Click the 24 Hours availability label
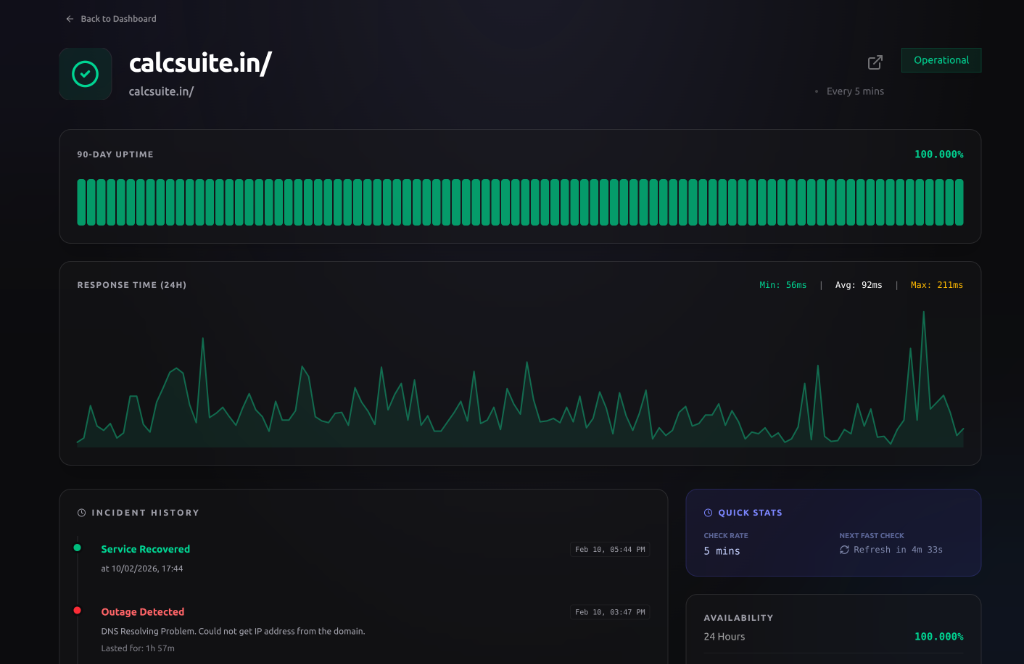Image resolution: width=1024 pixels, height=664 pixels. point(724,637)
